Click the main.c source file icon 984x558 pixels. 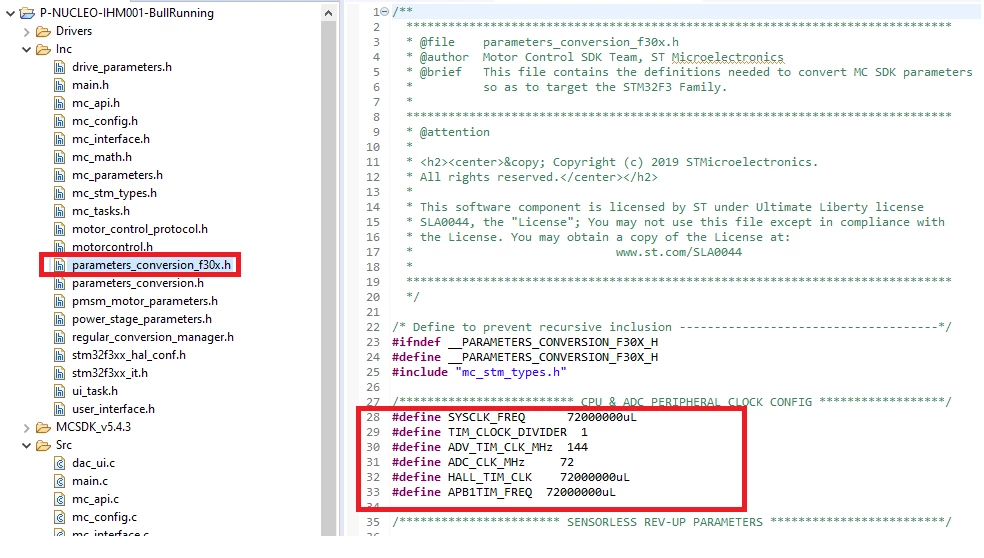pos(60,481)
